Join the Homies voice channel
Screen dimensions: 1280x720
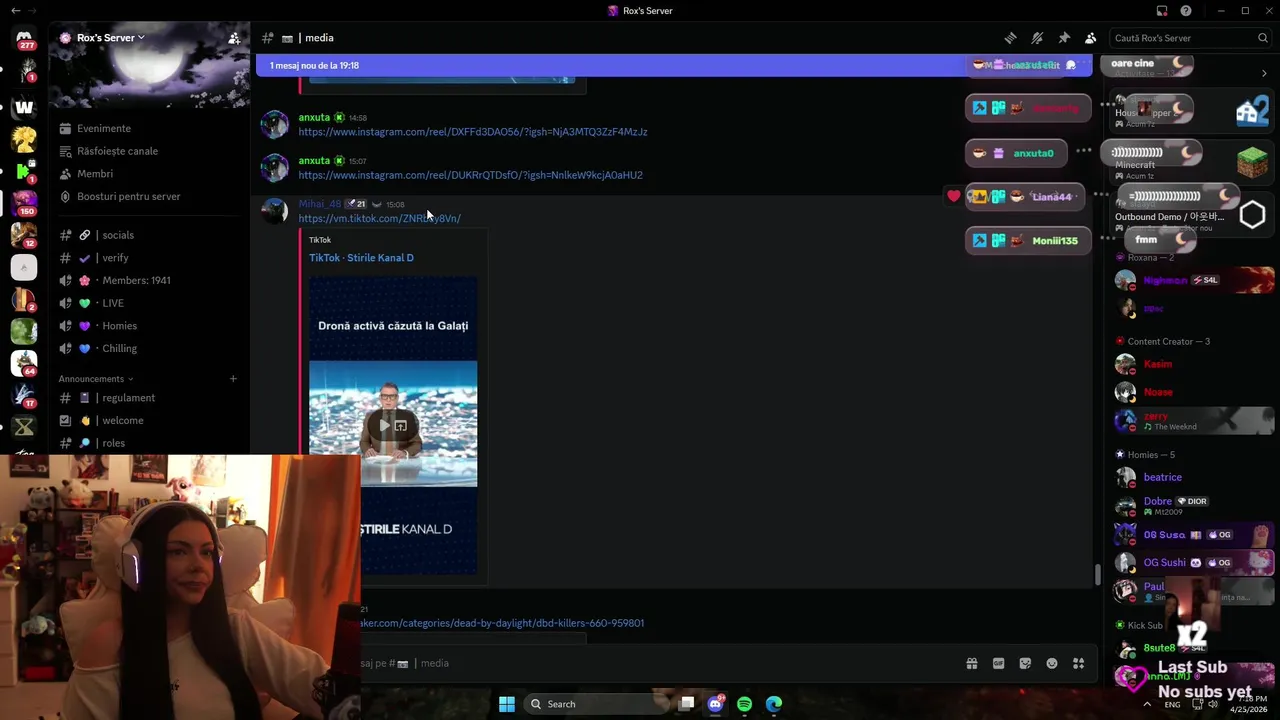(119, 326)
